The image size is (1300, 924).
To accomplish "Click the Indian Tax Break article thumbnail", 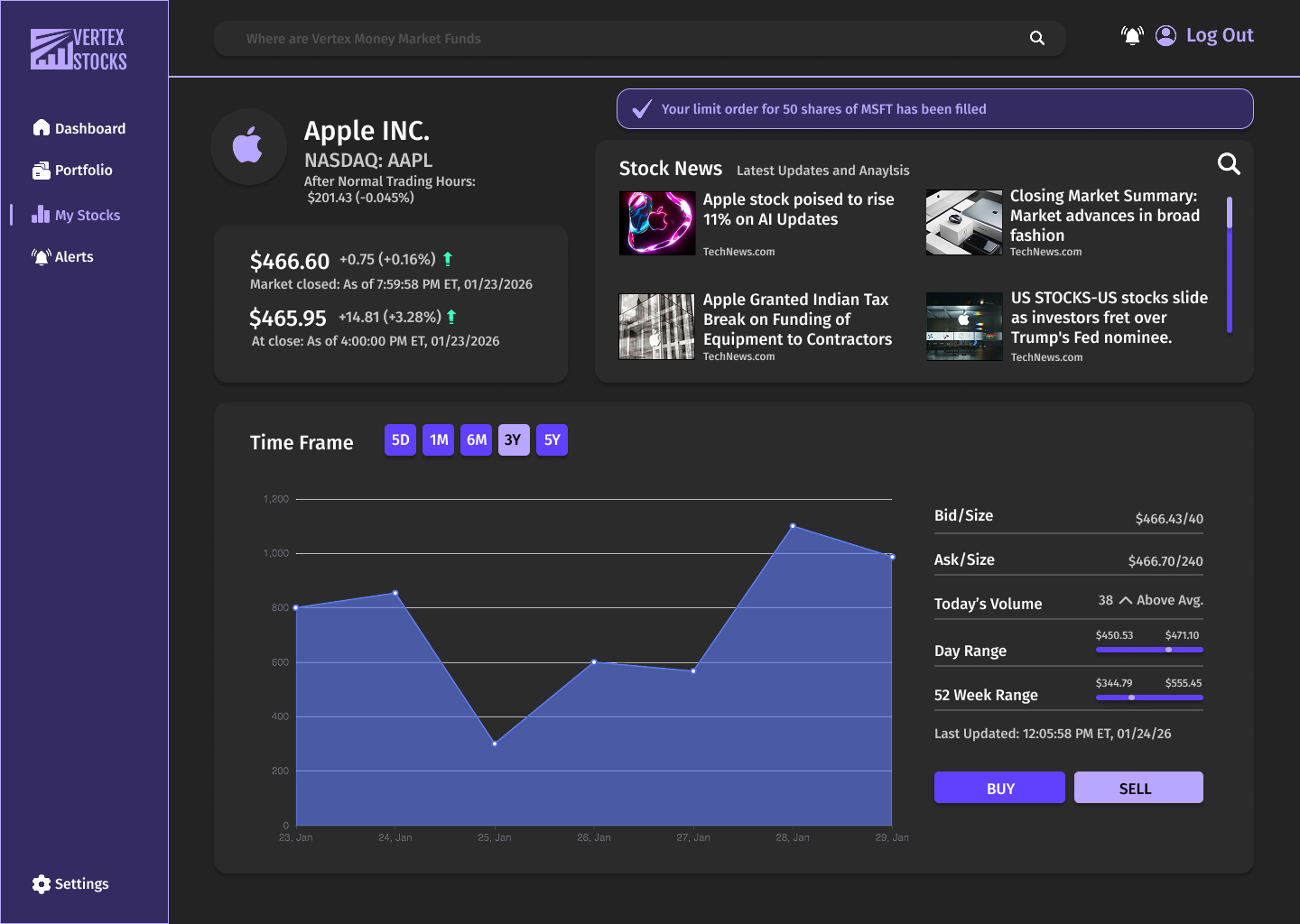I will point(657,327).
